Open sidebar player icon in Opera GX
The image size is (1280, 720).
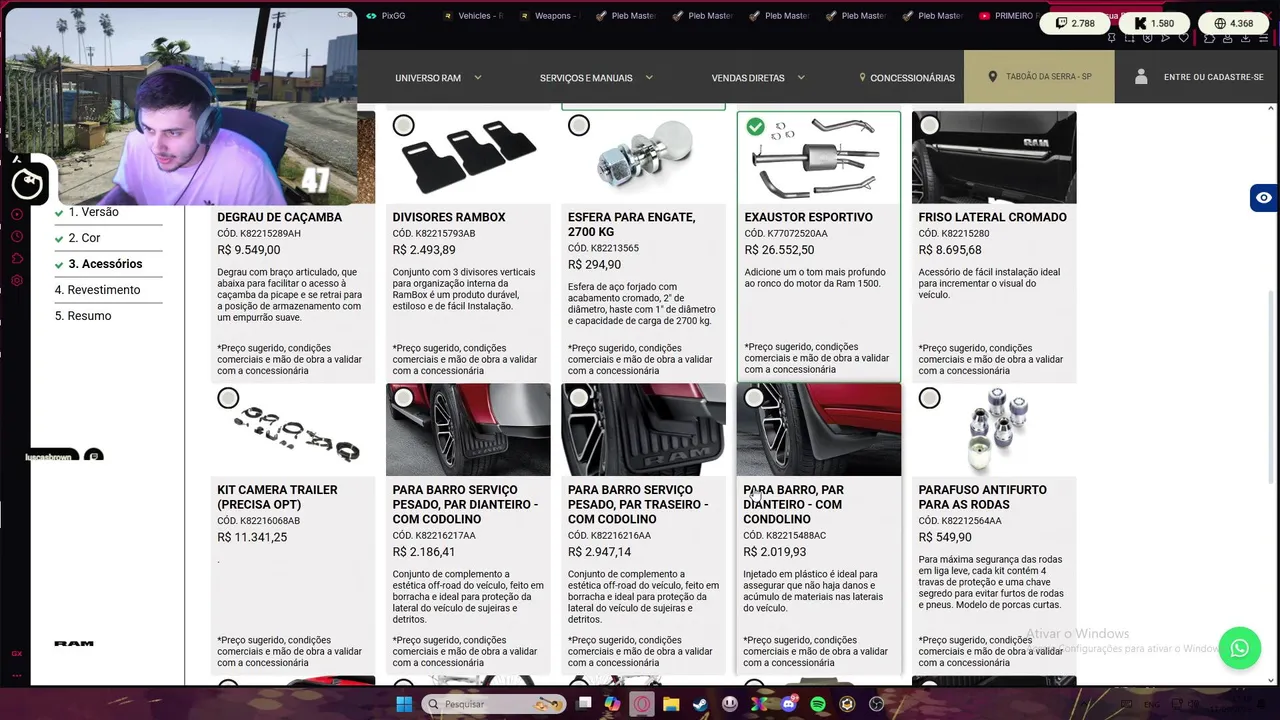pos(17,215)
